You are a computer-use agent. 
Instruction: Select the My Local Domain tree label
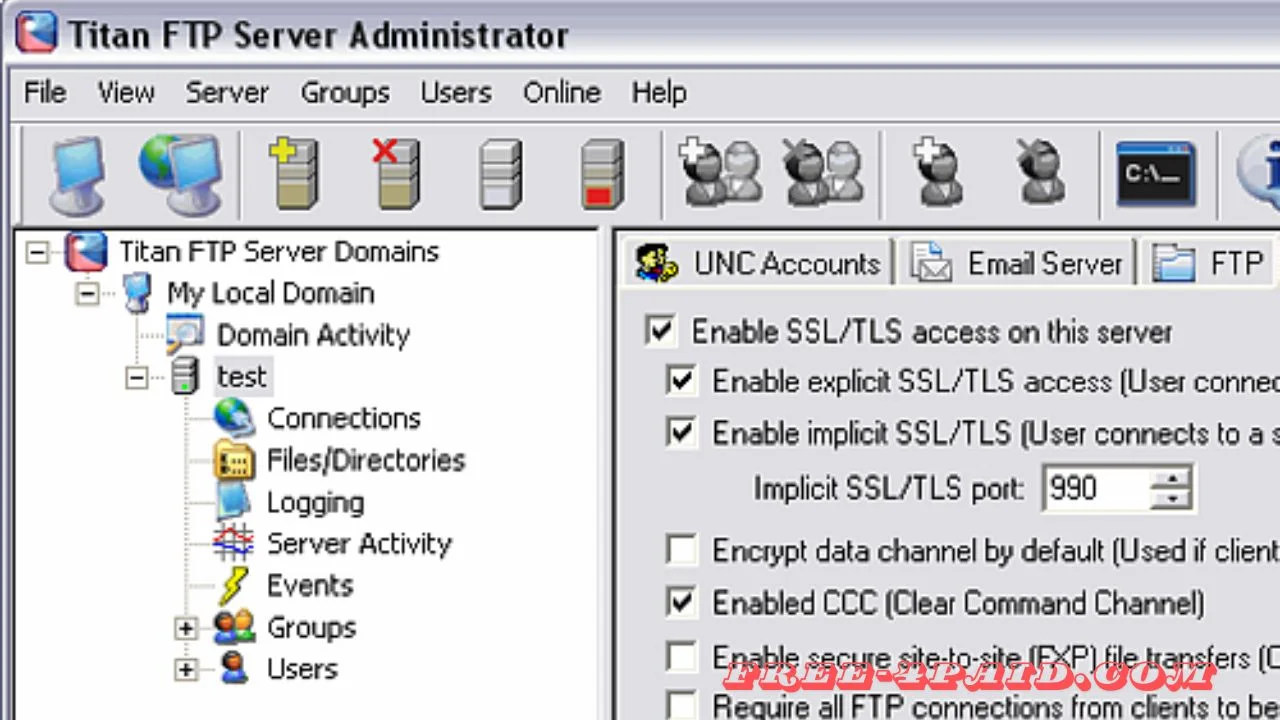click(270, 293)
